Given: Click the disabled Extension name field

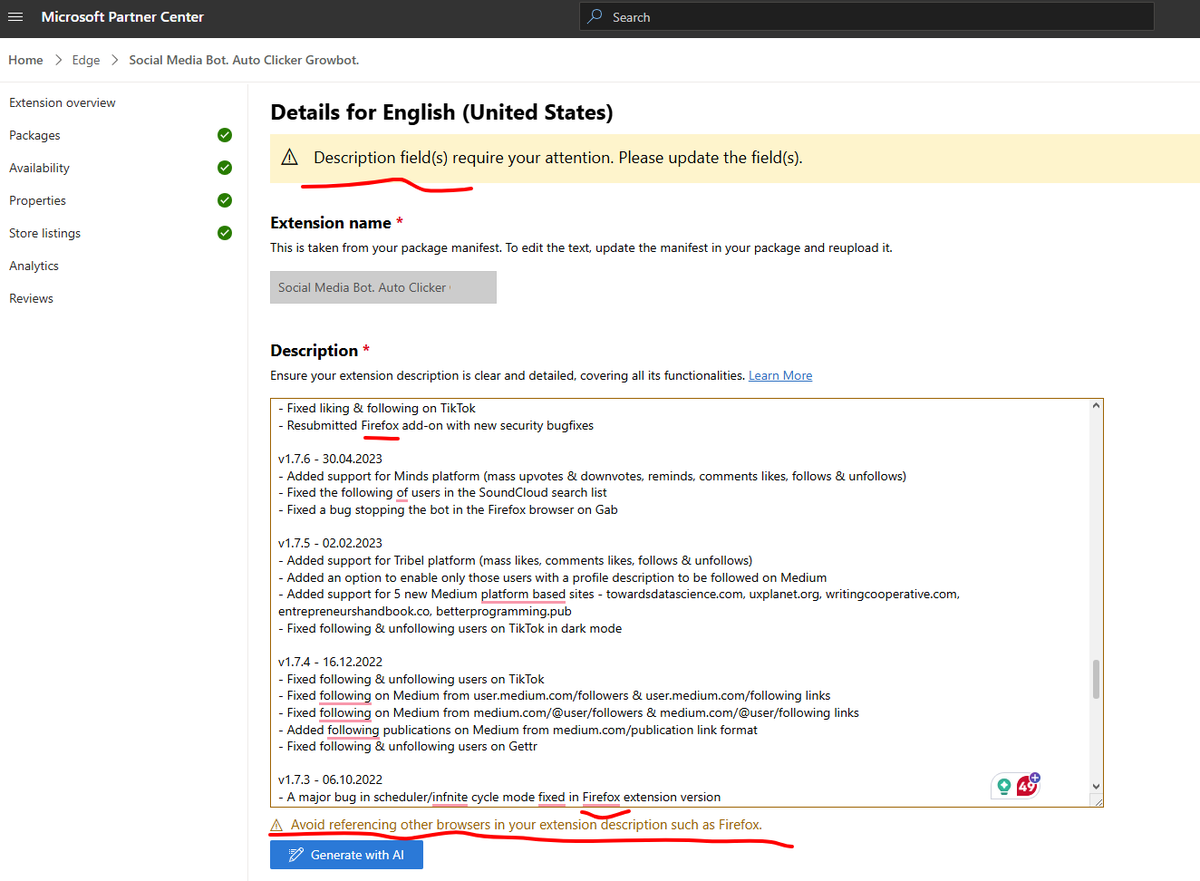Looking at the screenshot, I should (383, 287).
